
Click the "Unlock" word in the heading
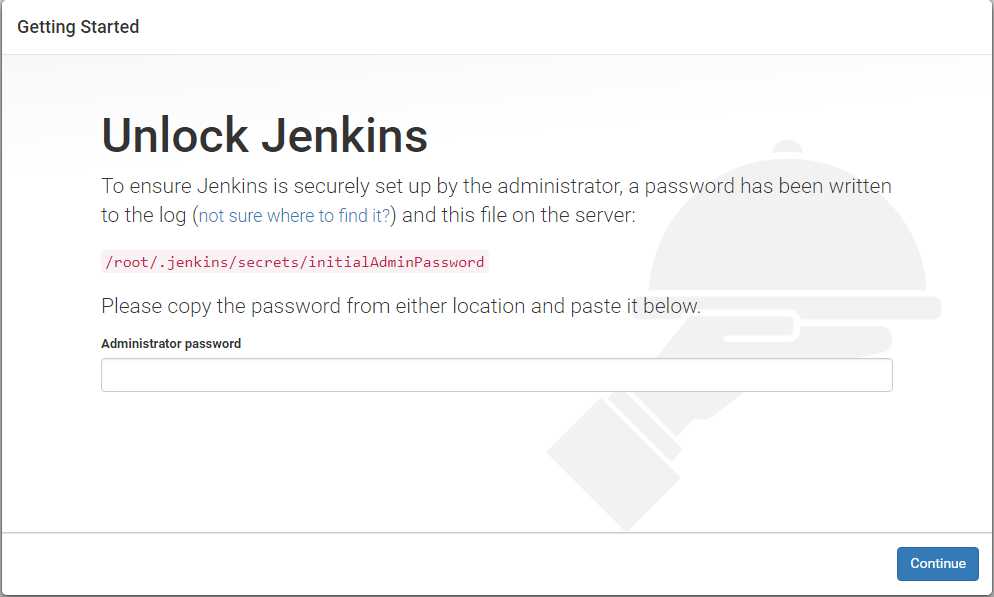pyautogui.click(x=175, y=136)
